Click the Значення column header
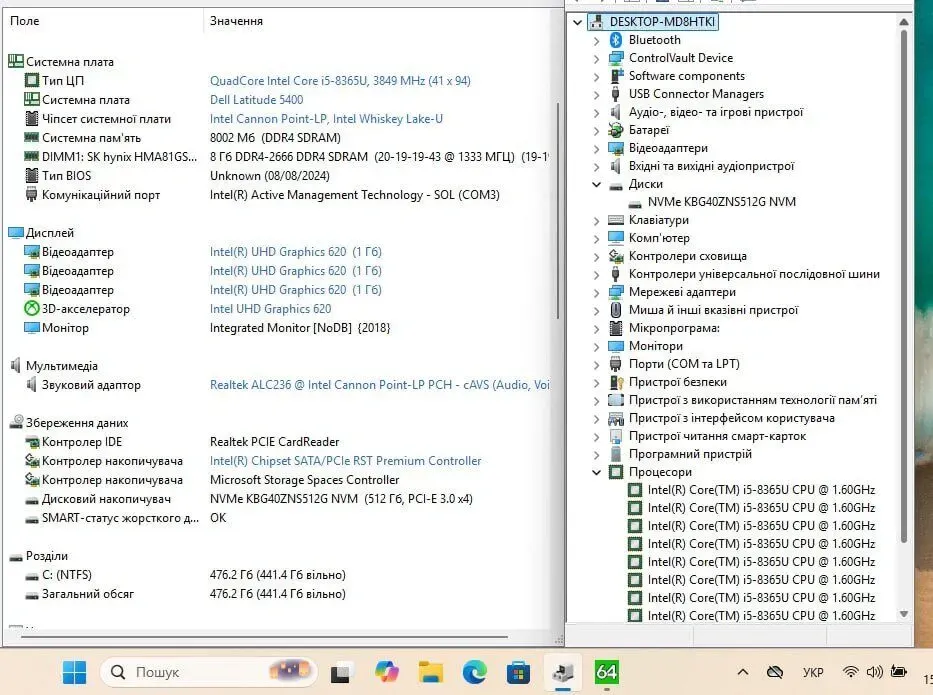The height and width of the screenshot is (695, 933). click(236, 21)
